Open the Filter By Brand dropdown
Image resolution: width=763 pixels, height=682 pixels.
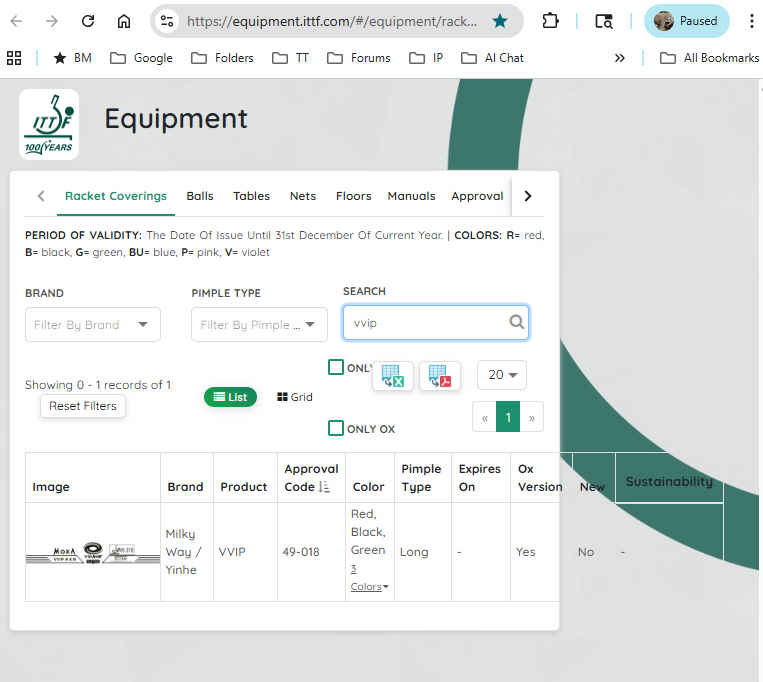92,324
